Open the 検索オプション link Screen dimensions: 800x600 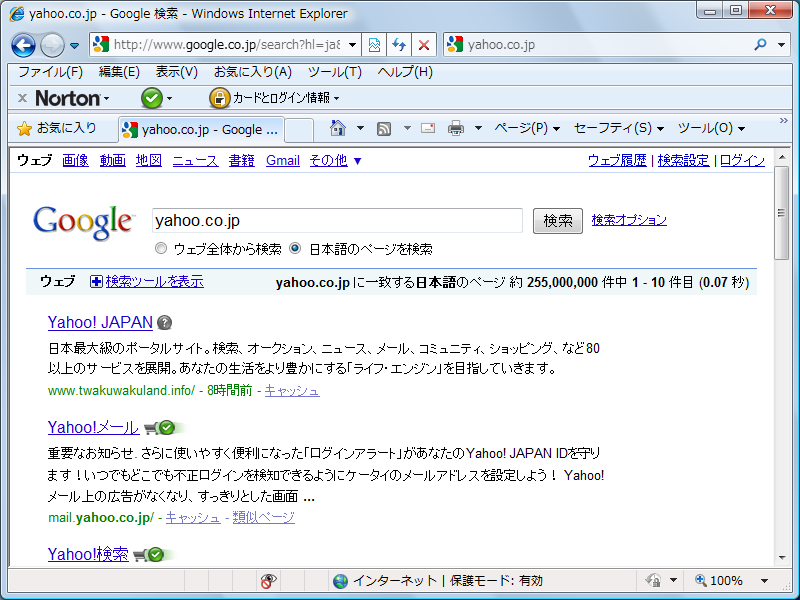(x=629, y=220)
